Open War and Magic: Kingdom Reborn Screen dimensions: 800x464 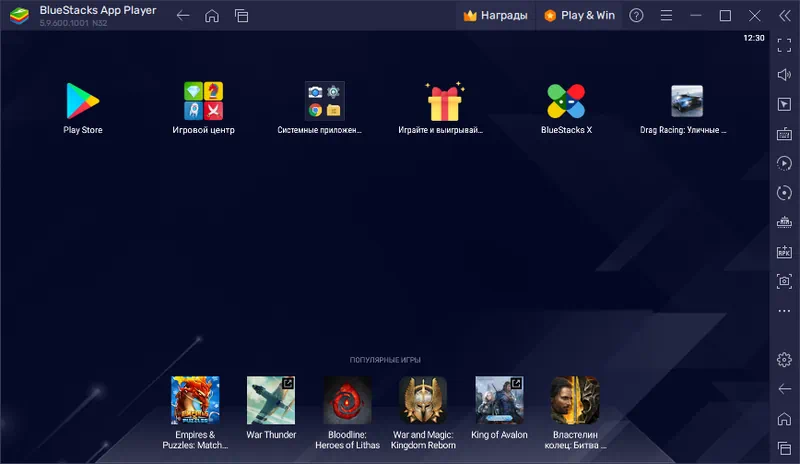click(x=423, y=400)
